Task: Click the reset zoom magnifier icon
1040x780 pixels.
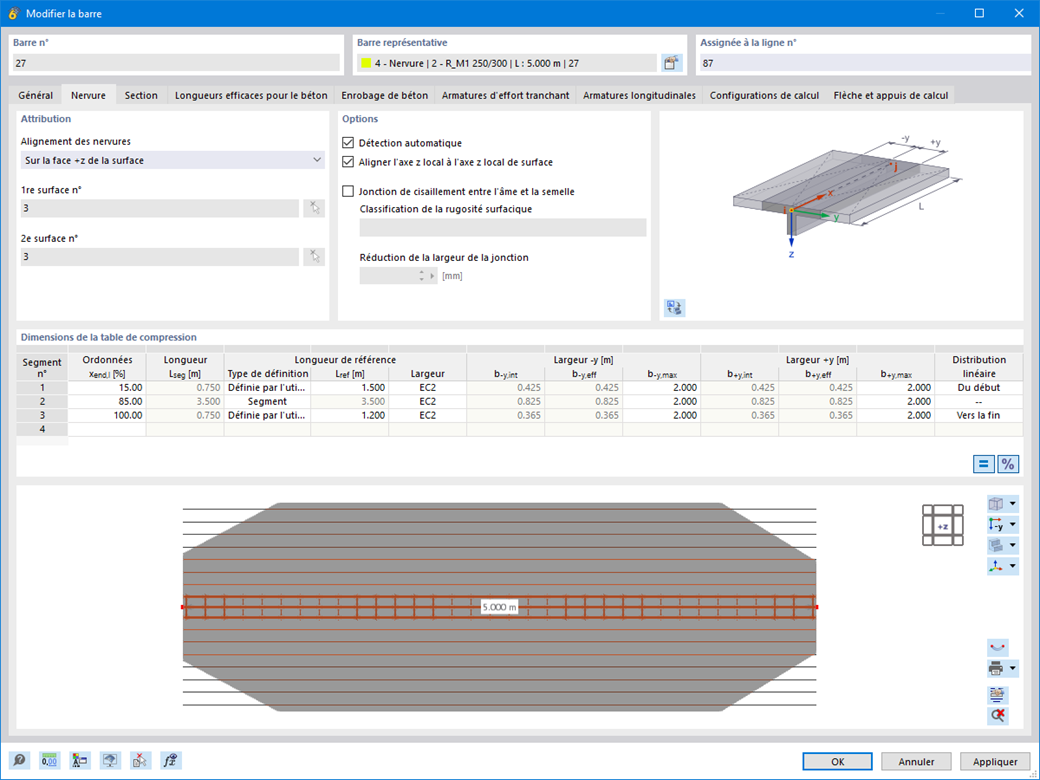Action: (x=998, y=715)
